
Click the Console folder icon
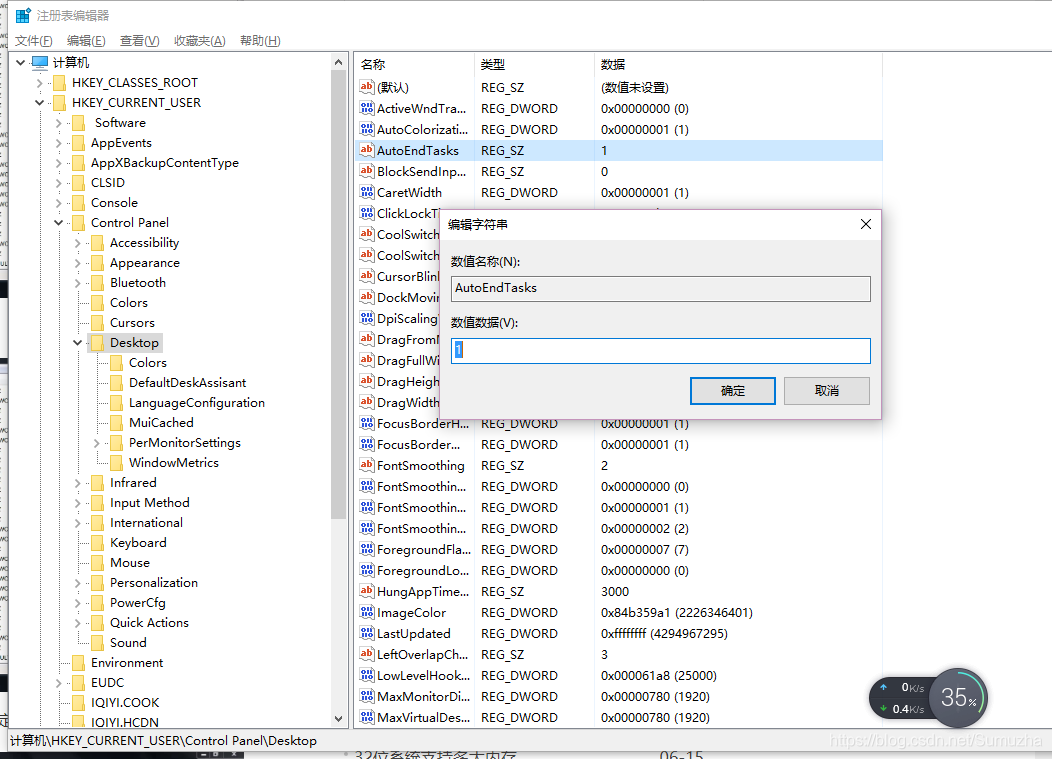78,203
